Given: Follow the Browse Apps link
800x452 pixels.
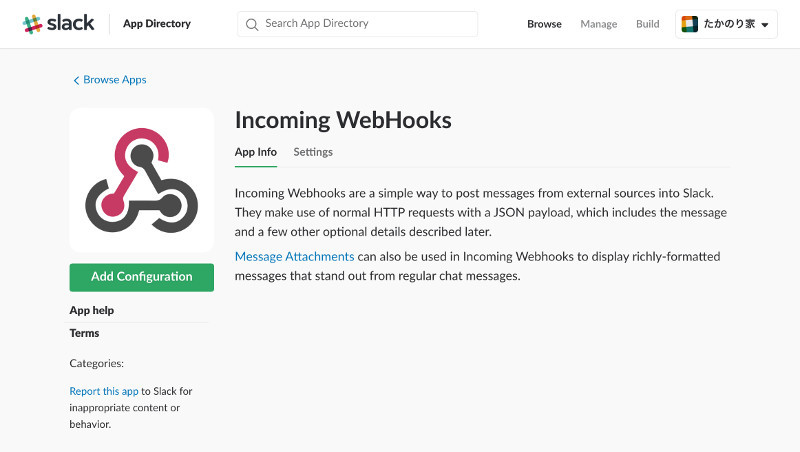Looking at the screenshot, I should 115,80.
